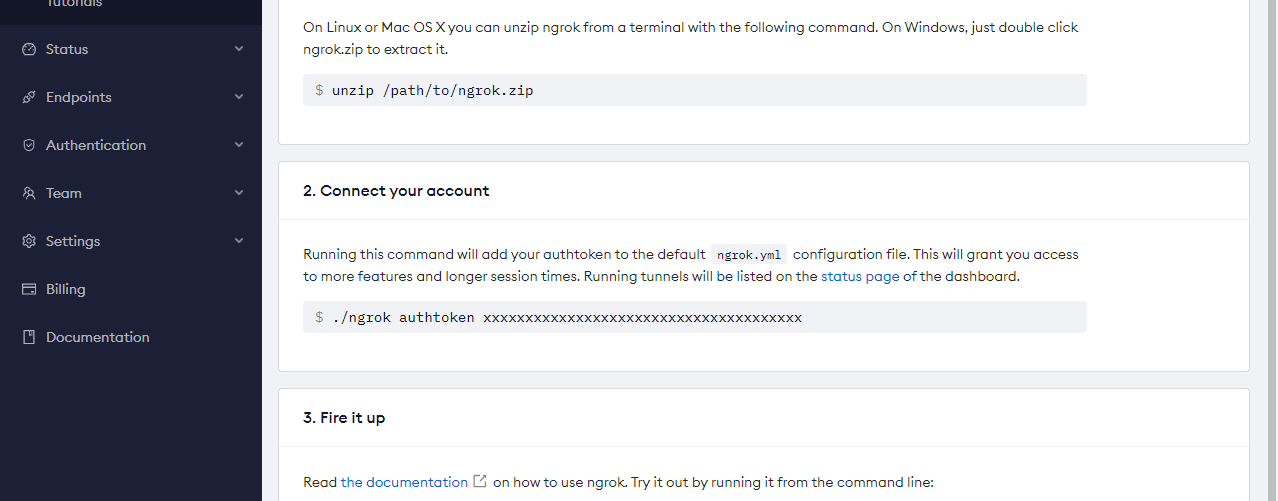This screenshot has height=501, width=1278.
Task: Click the Team people icon
Action: tap(29, 193)
